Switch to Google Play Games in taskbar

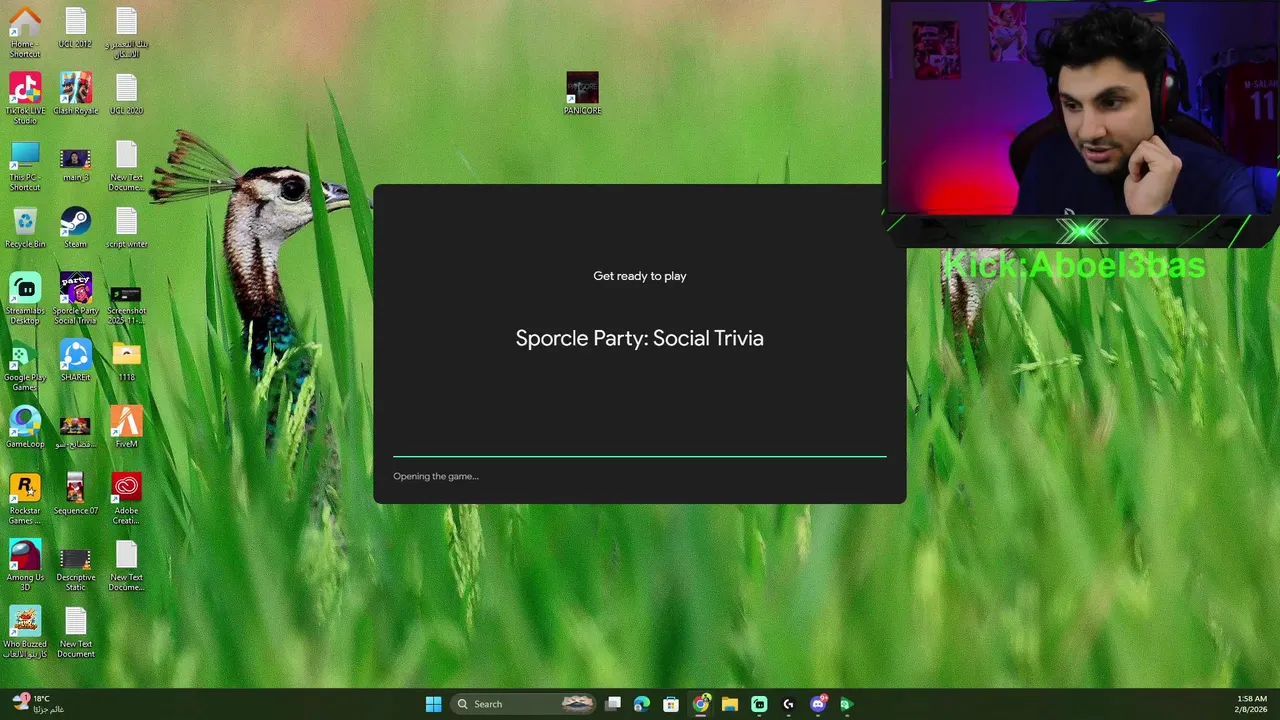[x=846, y=704]
